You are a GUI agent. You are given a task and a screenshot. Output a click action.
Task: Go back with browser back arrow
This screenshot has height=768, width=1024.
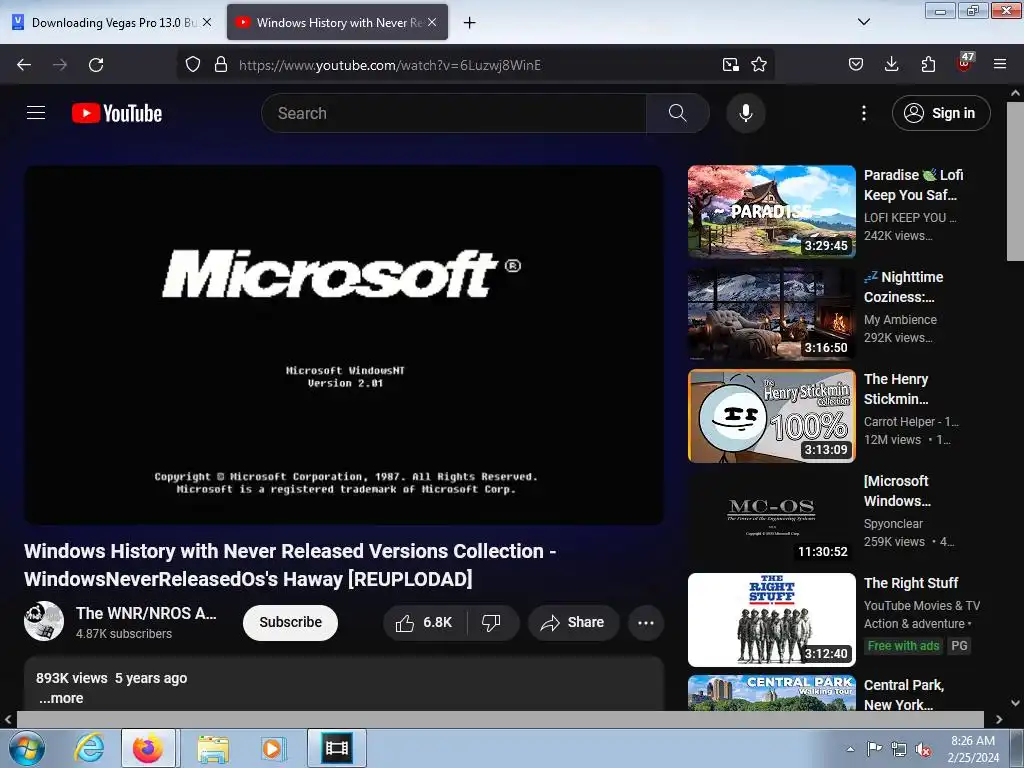point(24,65)
